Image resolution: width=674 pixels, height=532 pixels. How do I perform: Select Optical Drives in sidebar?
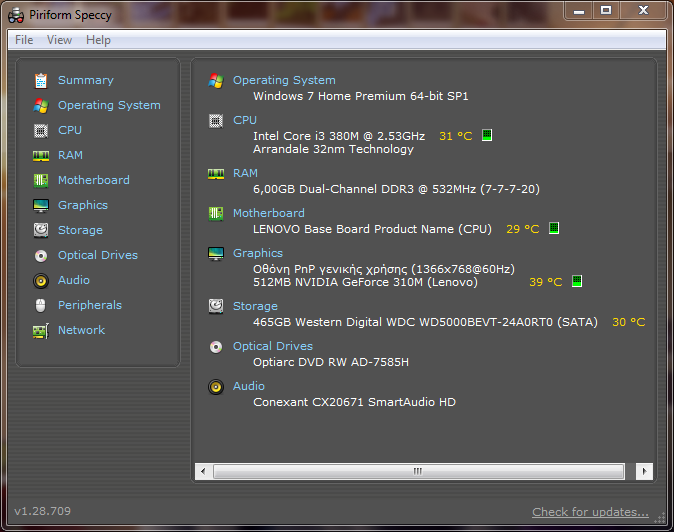coord(98,255)
